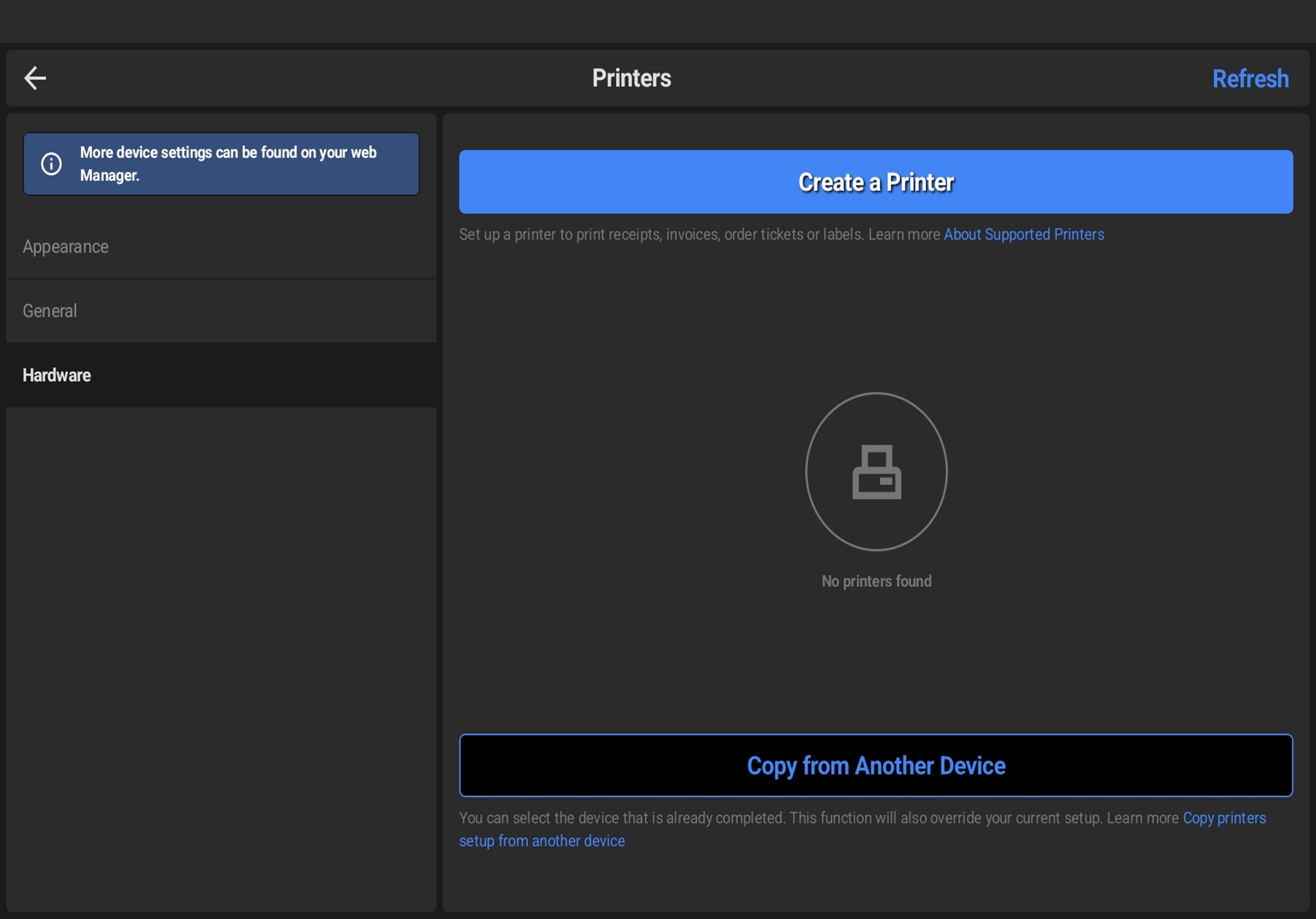This screenshot has width=1316, height=919.
Task: Click the web Manager info banner text
Action: tap(228, 153)
